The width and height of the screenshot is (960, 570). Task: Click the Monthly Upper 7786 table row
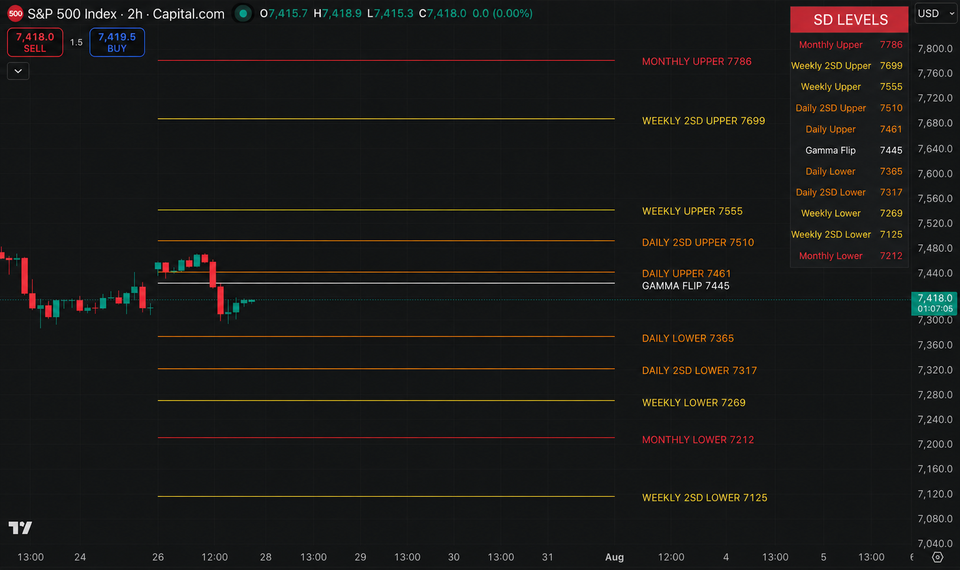[x=850, y=45]
